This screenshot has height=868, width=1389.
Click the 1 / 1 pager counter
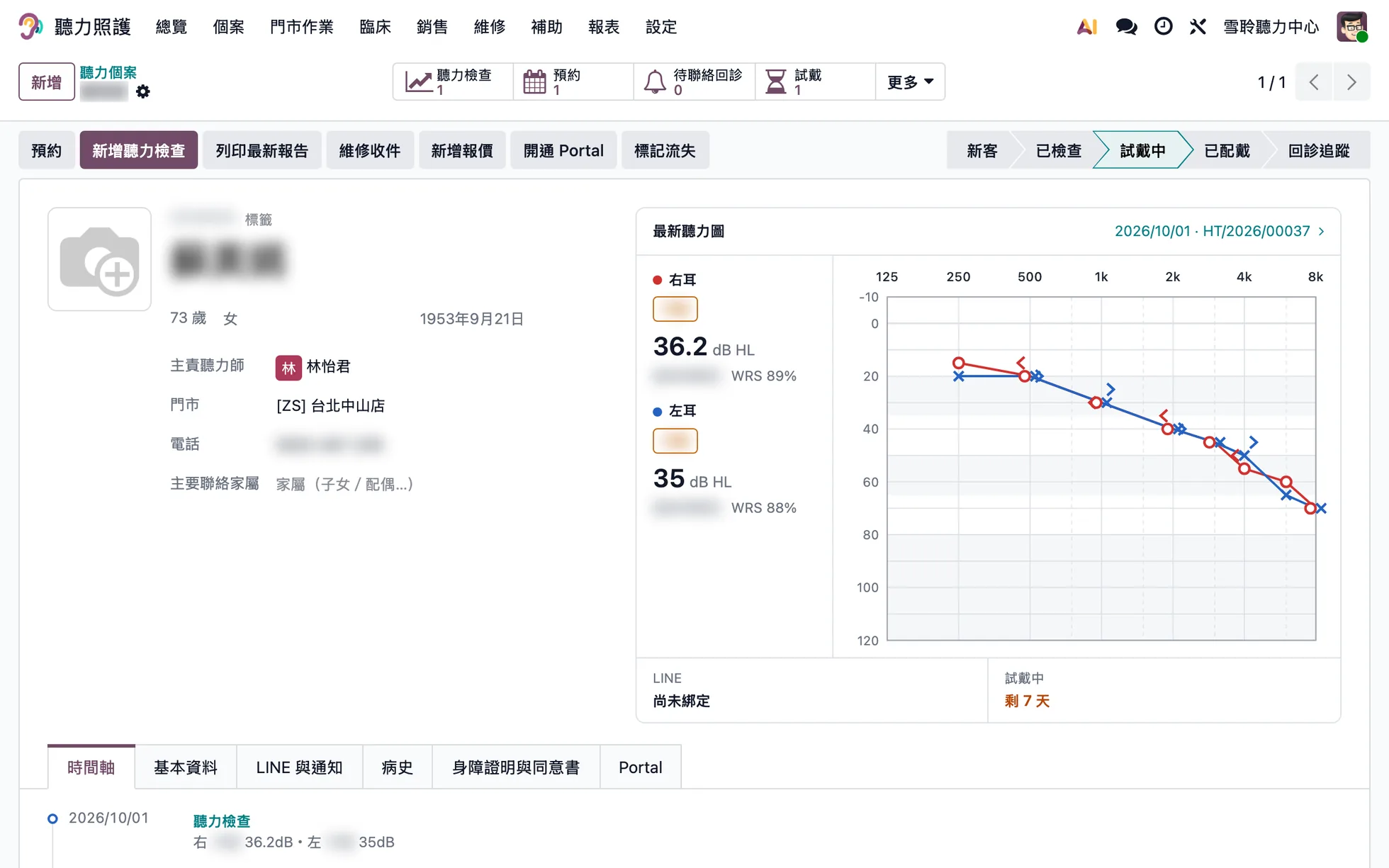click(x=1272, y=82)
